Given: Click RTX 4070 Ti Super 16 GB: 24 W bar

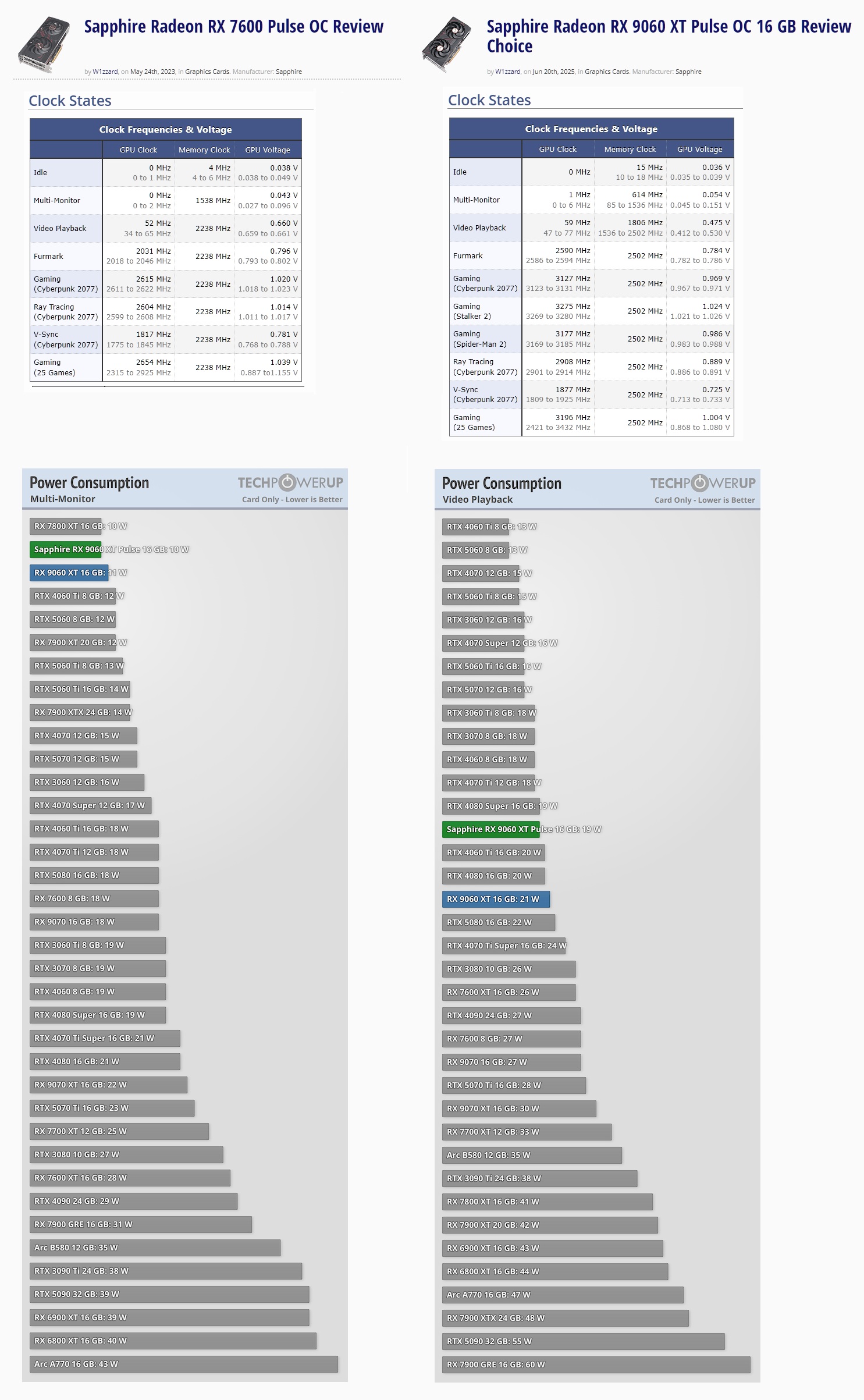Looking at the screenshot, I should click(x=504, y=946).
